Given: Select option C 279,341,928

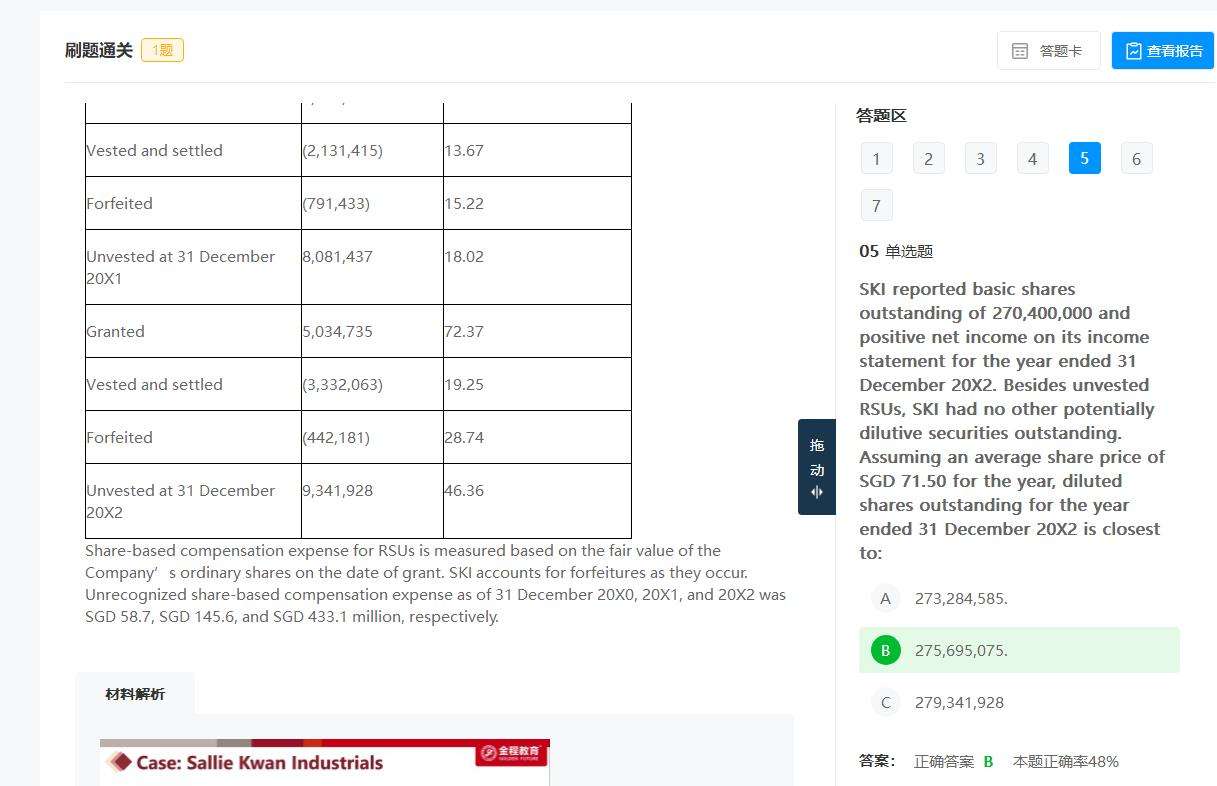Looking at the screenshot, I should [1019, 702].
